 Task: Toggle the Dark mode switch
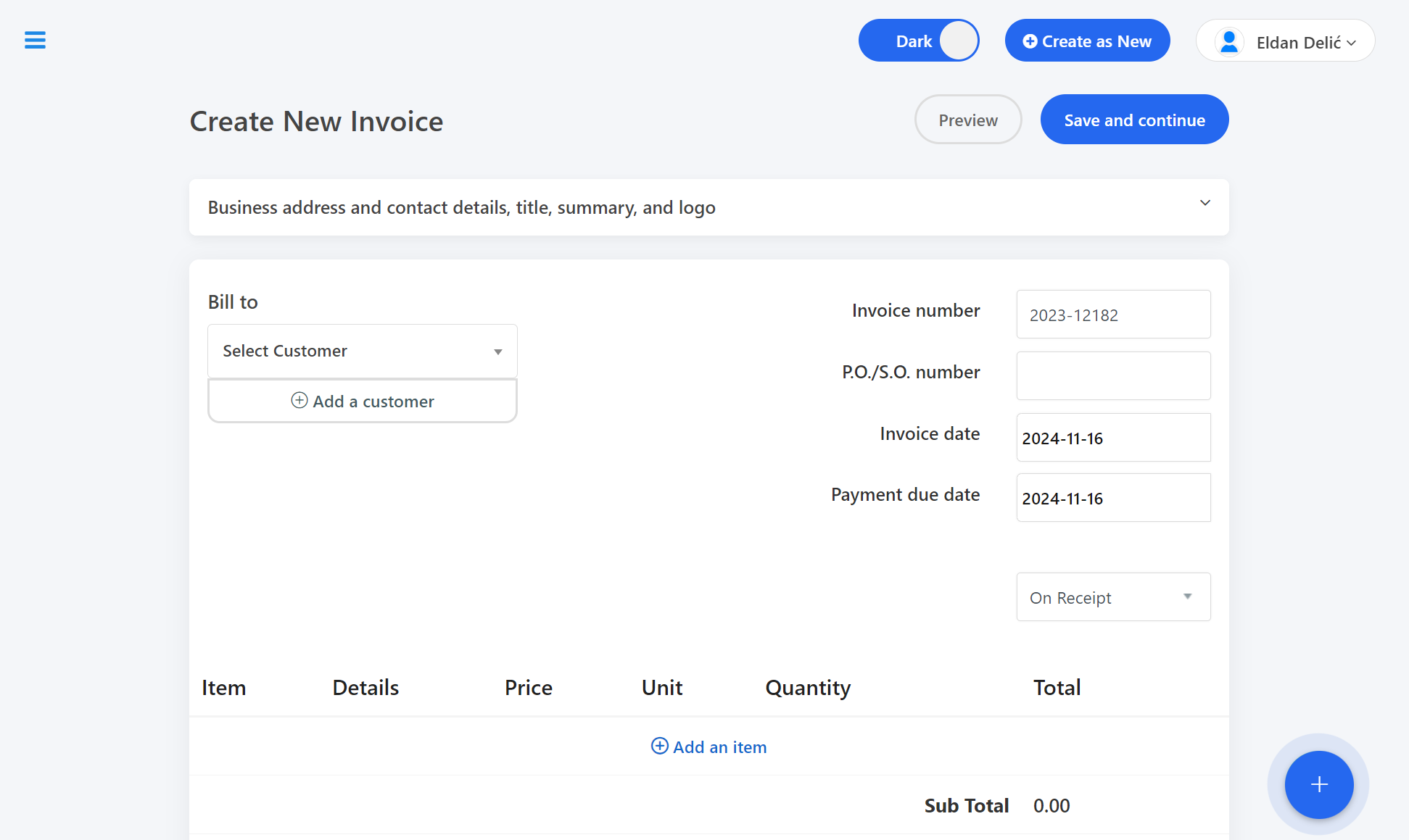tap(919, 41)
